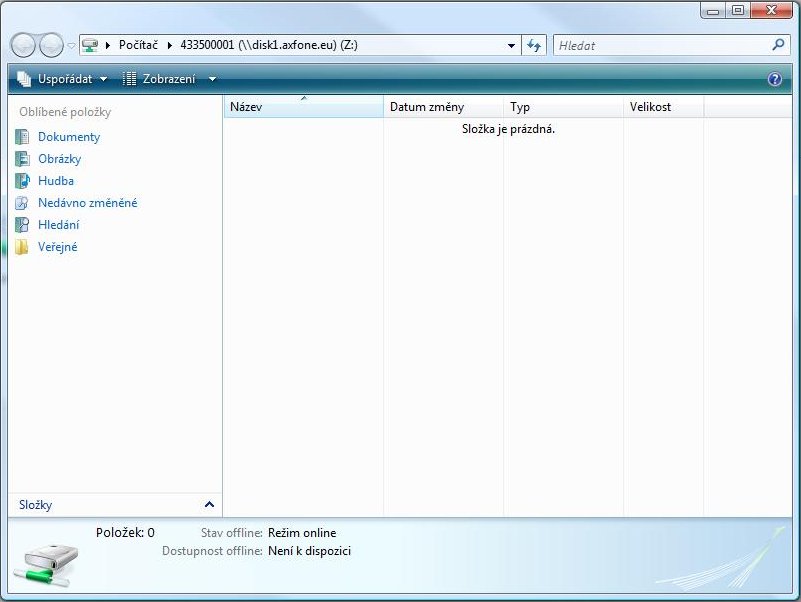The image size is (801, 602).
Task: Click the search magnifier icon
Action: [x=779, y=45]
